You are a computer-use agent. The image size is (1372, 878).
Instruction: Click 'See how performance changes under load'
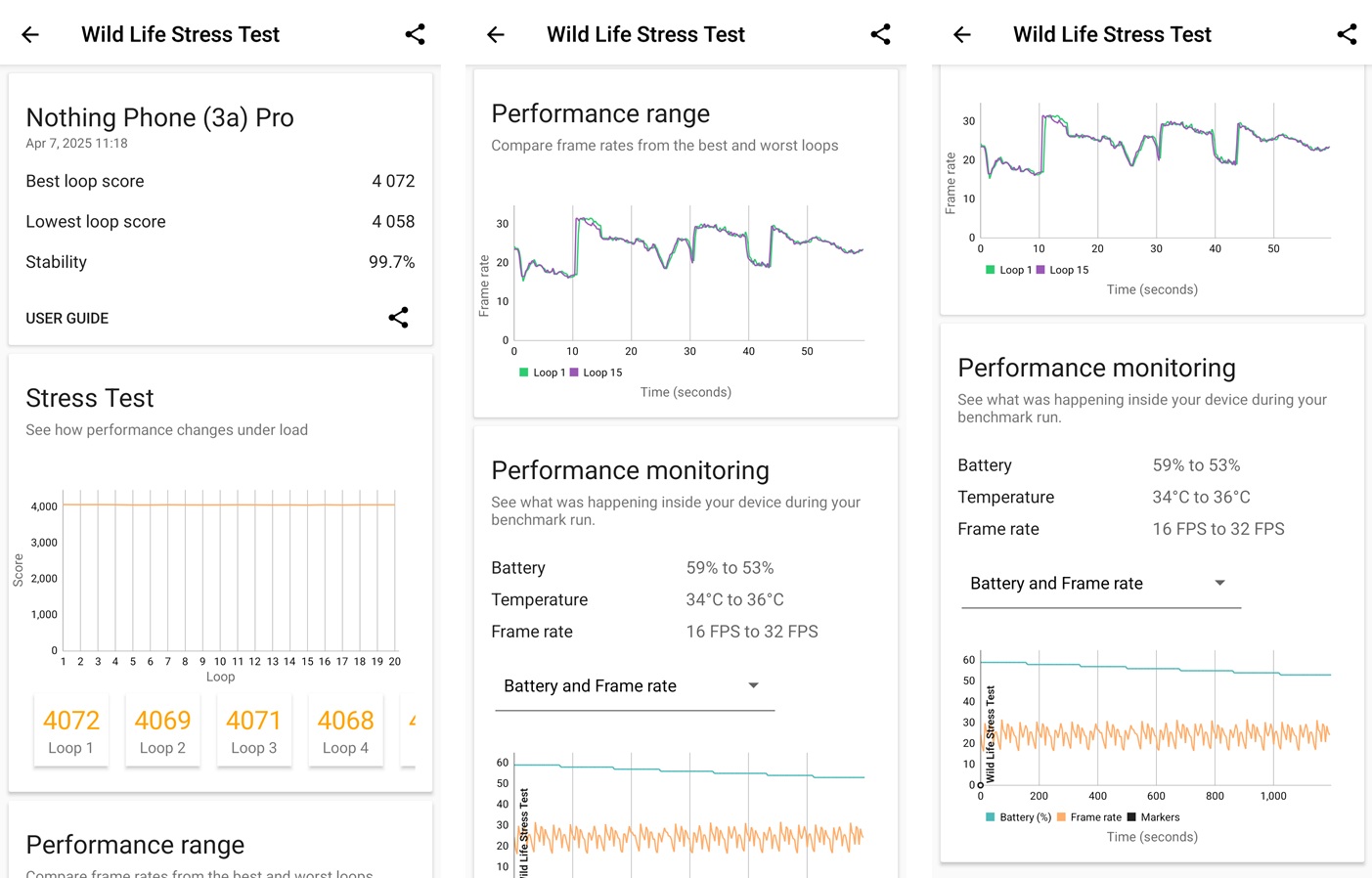click(x=166, y=430)
